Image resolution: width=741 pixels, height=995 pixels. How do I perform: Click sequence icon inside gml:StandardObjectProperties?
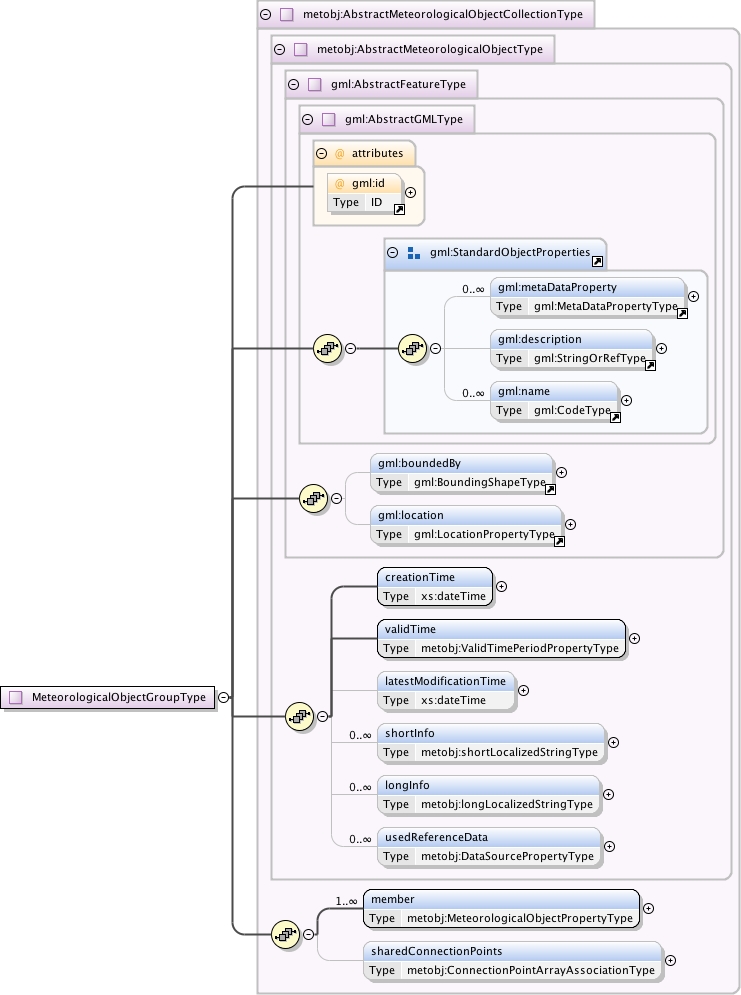[x=412, y=348]
